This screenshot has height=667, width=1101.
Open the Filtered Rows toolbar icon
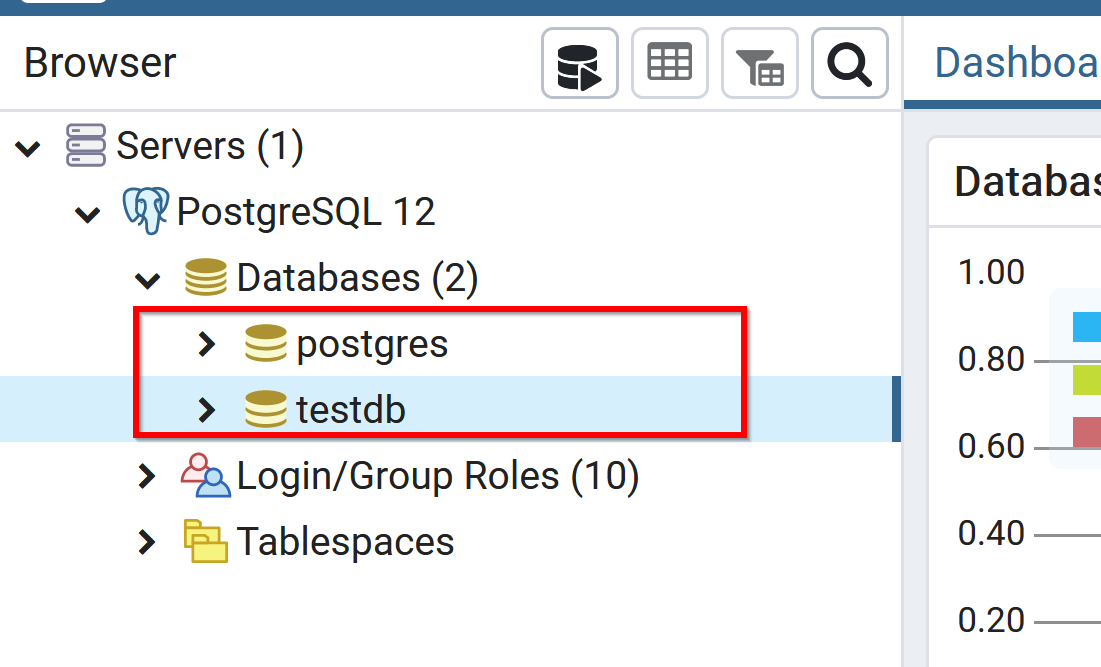[760, 64]
